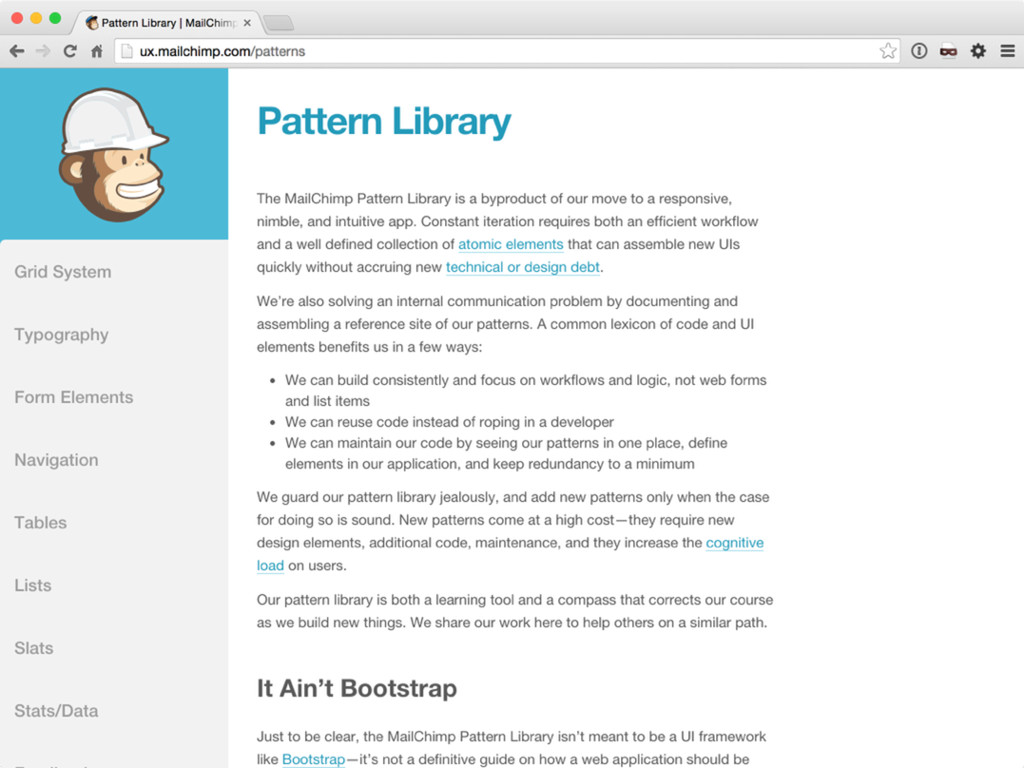Open Stats/Data in sidebar
The image size is (1024, 768).
point(56,711)
